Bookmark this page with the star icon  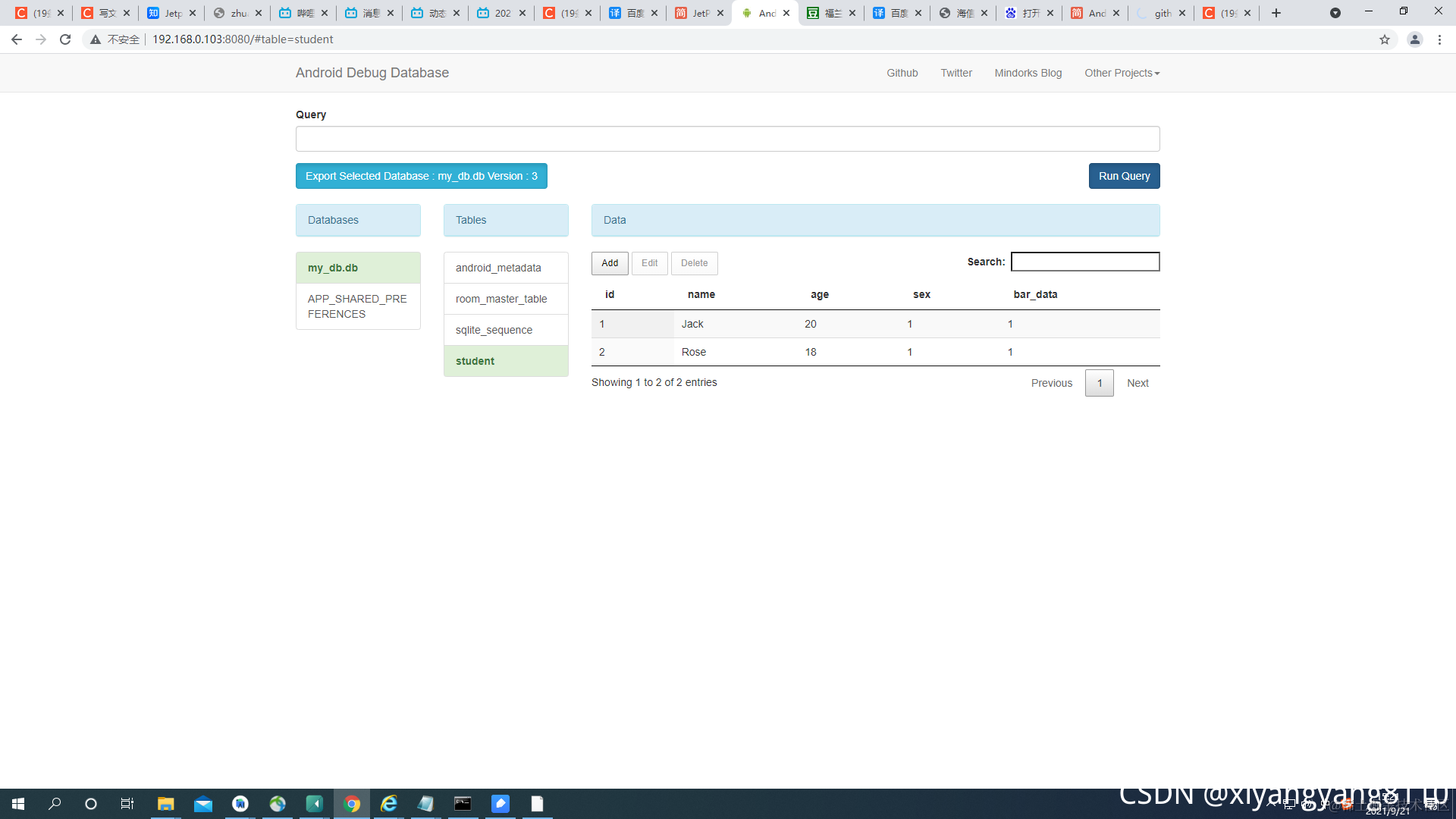tap(1385, 39)
